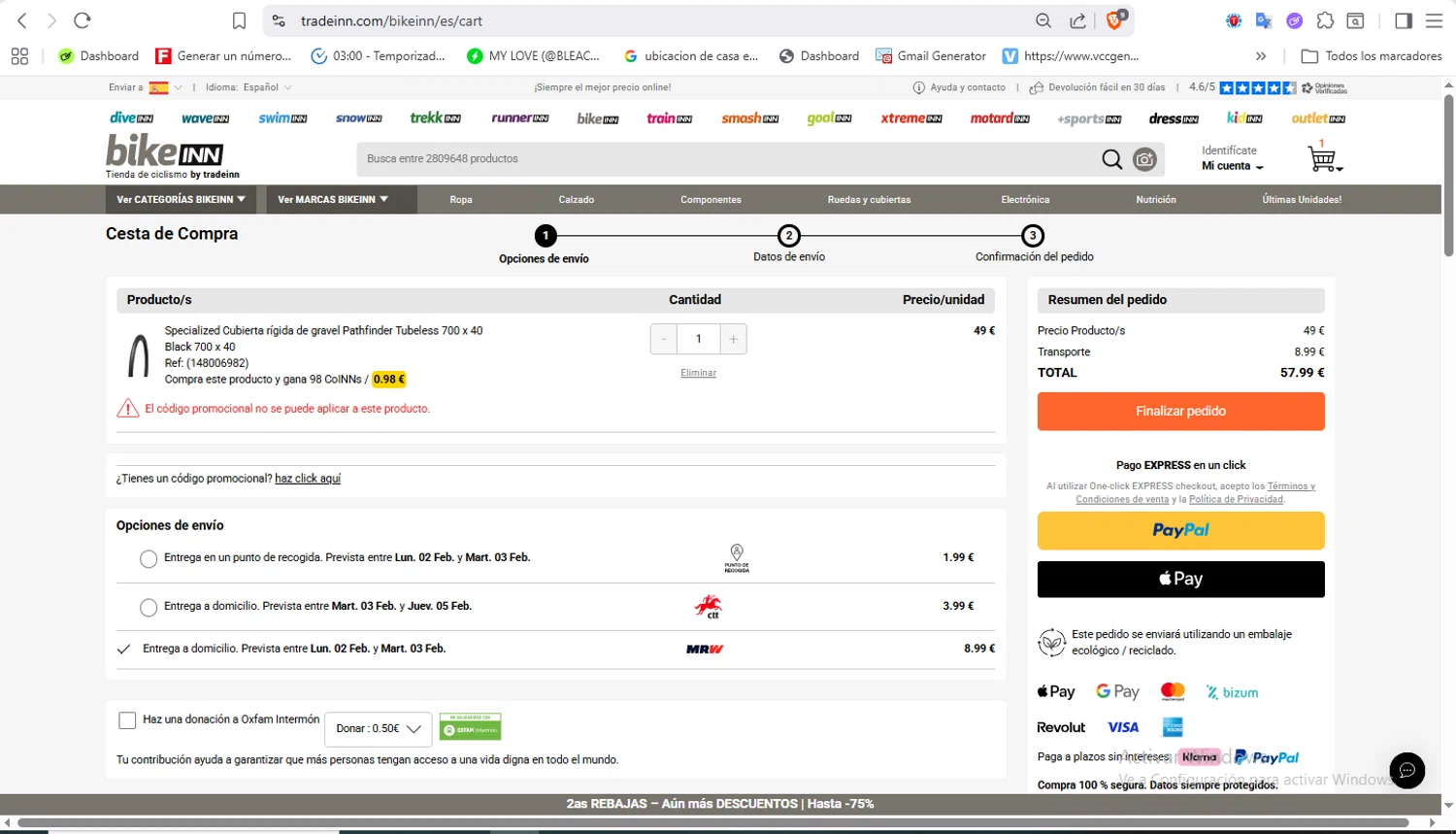This screenshot has height=834, width=1456.
Task: Show more bookmarks with the double chevron
Action: point(1261,56)
